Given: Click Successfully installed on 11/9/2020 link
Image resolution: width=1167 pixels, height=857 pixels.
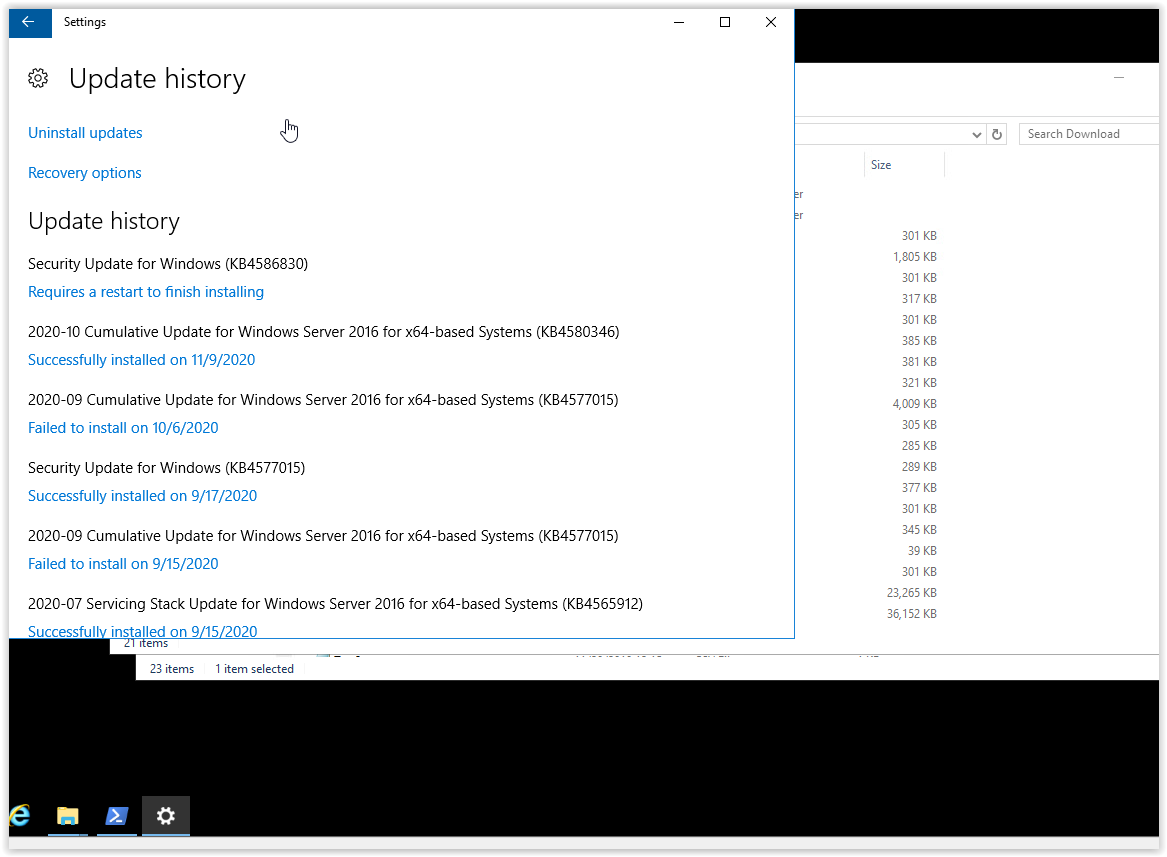Looking at the screenshot, I should (x=141, y=360).
